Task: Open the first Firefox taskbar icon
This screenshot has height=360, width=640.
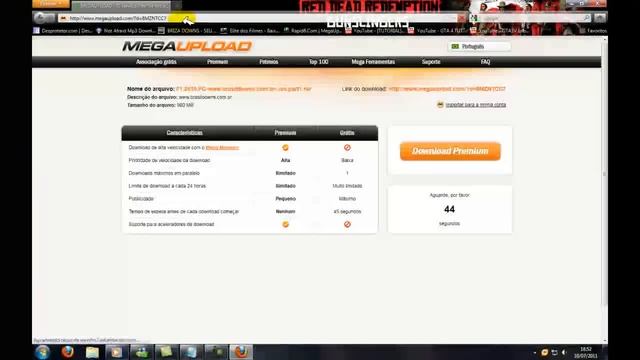Action: (x=68, y=352)
